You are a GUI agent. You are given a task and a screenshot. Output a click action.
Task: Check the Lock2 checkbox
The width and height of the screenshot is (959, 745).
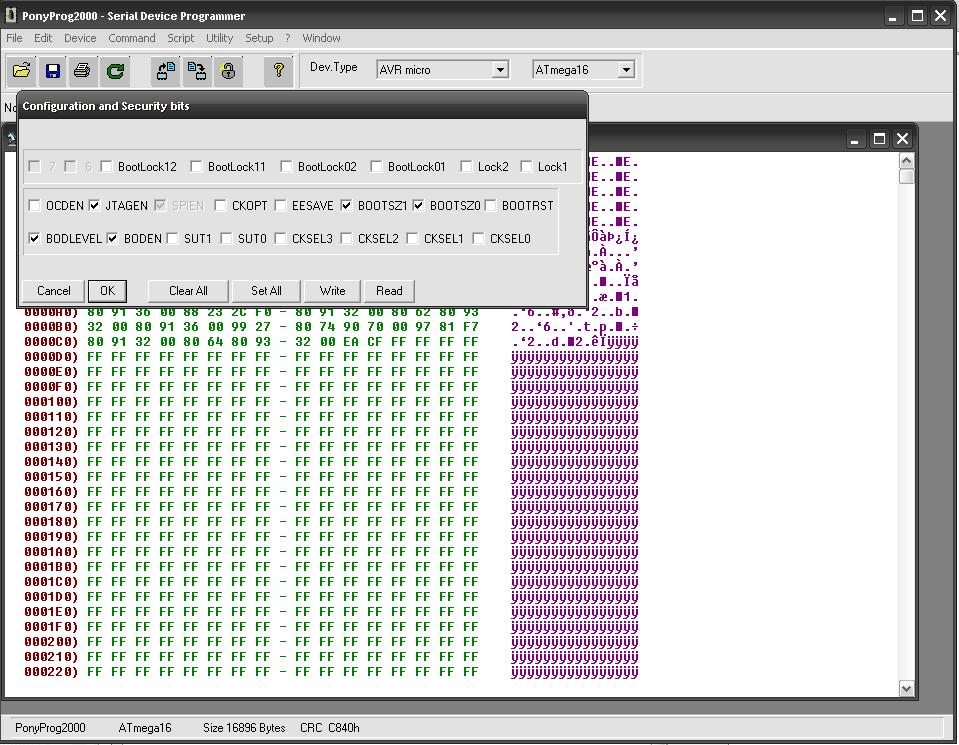[x=466, y=166]
